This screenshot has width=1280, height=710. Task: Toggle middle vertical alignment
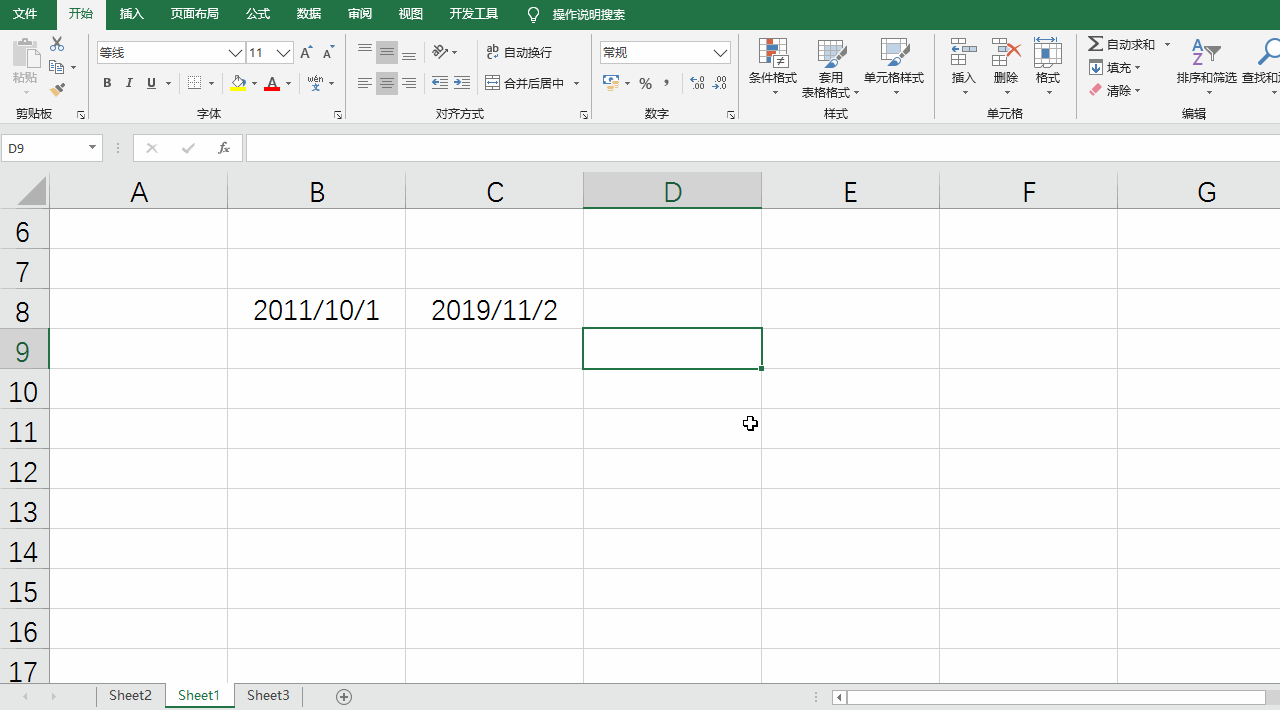387,53
